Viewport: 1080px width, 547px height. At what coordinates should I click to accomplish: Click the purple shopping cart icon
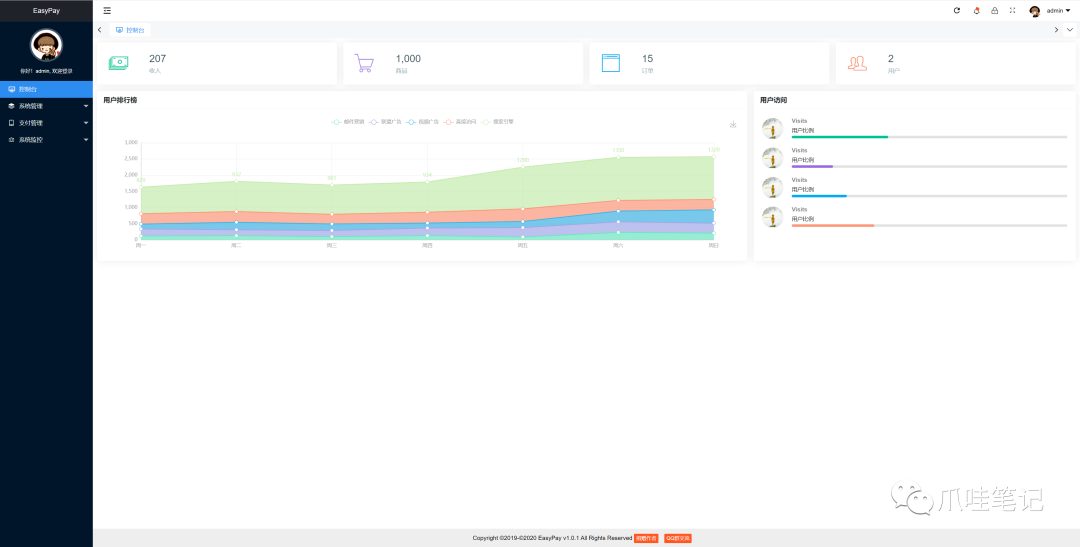pos(364,63)
